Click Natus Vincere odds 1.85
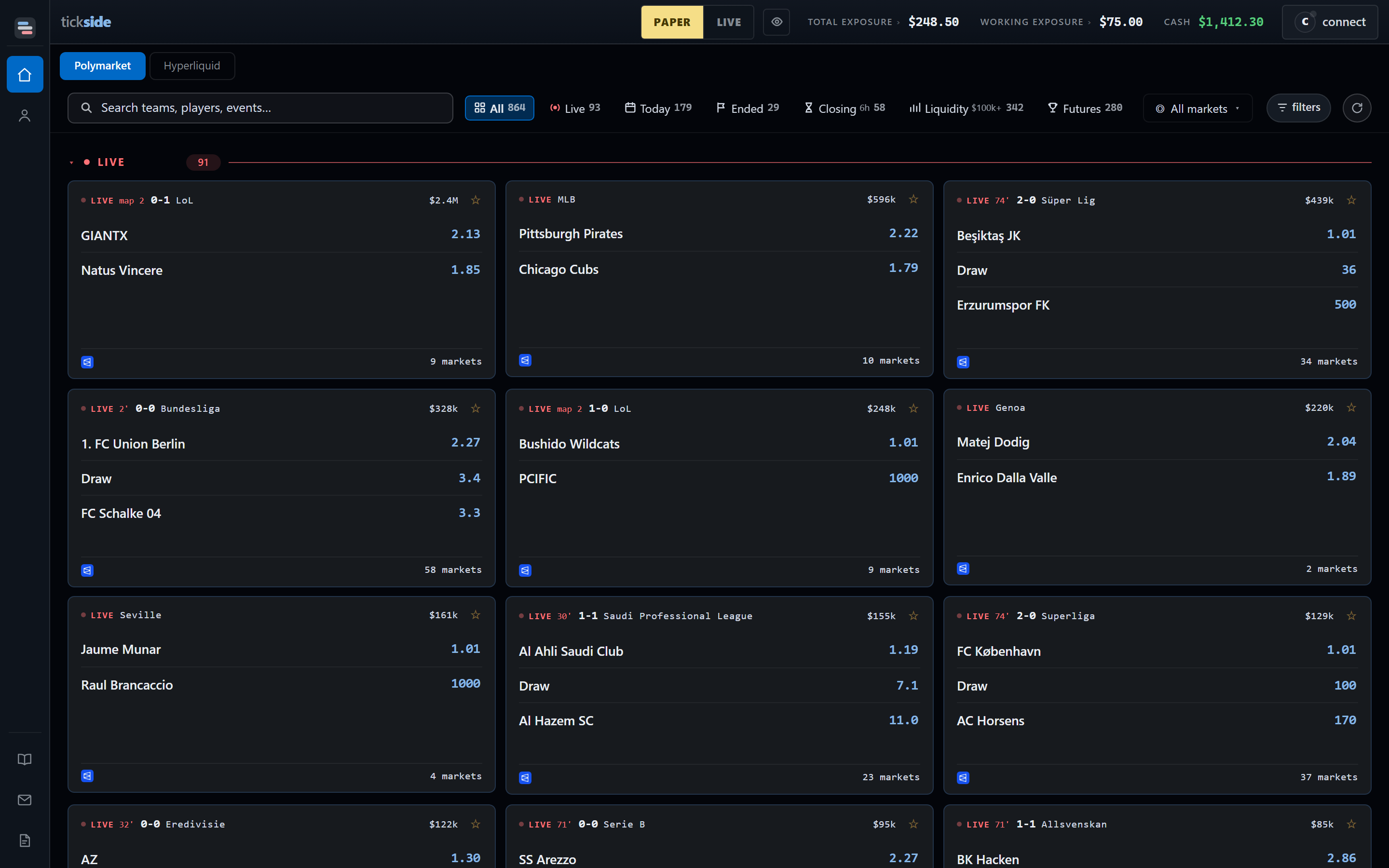Screen dimensions: 1389x868 tap(465, 270)
